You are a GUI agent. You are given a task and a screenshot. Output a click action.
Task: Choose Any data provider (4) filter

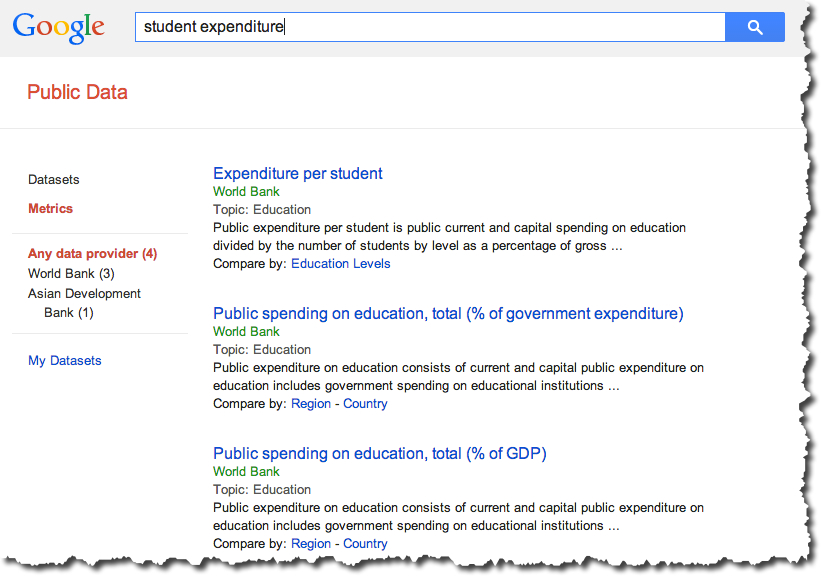93,253
